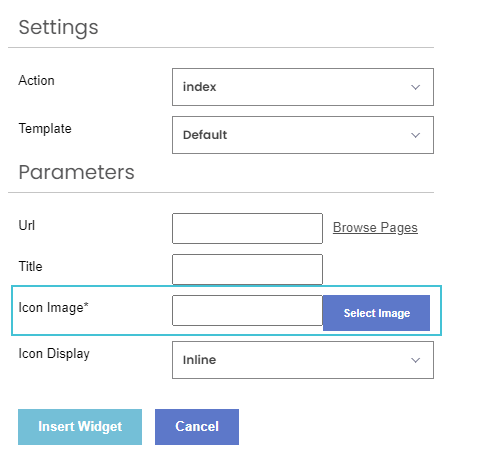The height and width of the screenshot is (467, 481).
Task: Focus the Url text field
Action: point(247,228)
